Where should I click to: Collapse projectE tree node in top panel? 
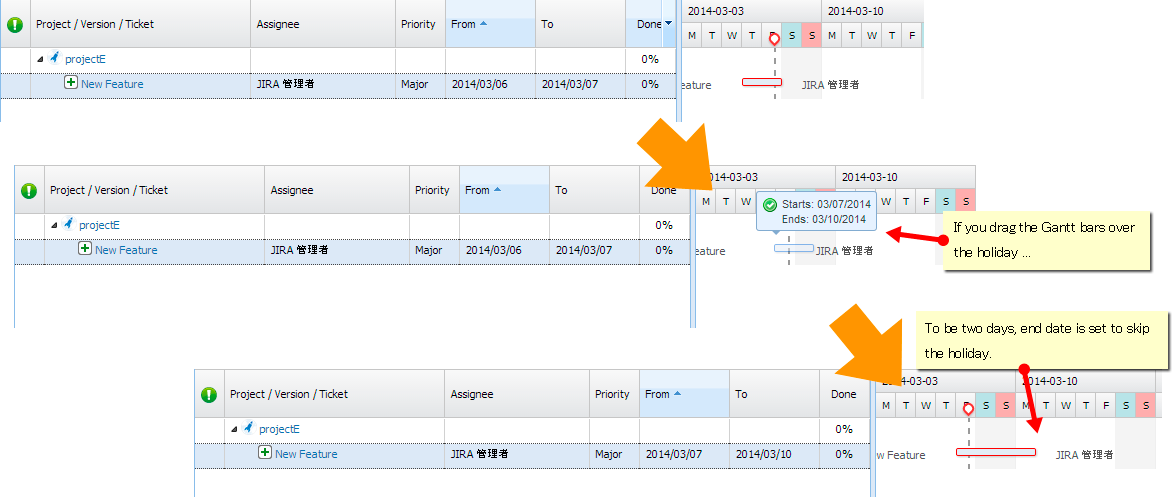tap(41, 59)
